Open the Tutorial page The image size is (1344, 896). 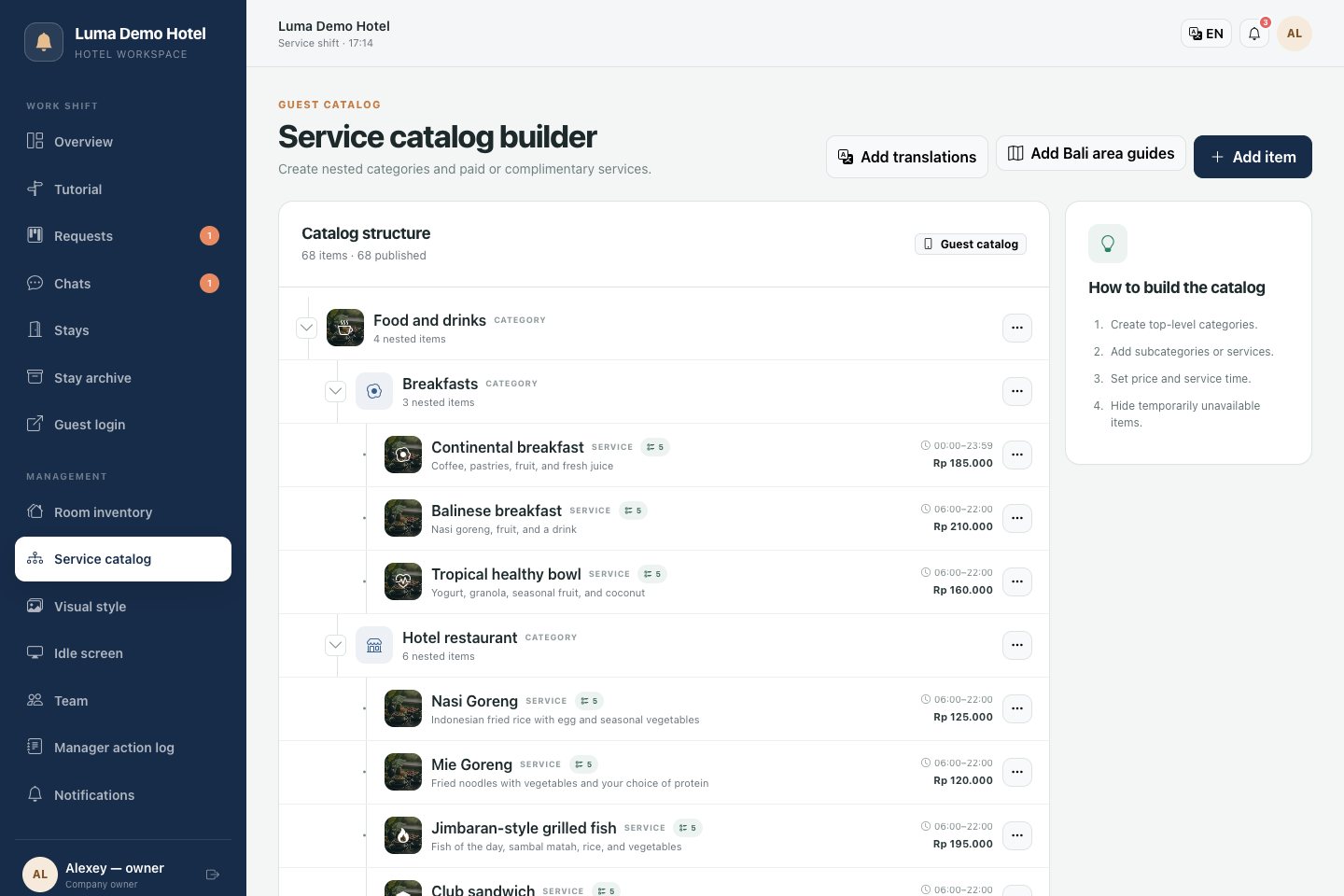(x=123, y=189)
